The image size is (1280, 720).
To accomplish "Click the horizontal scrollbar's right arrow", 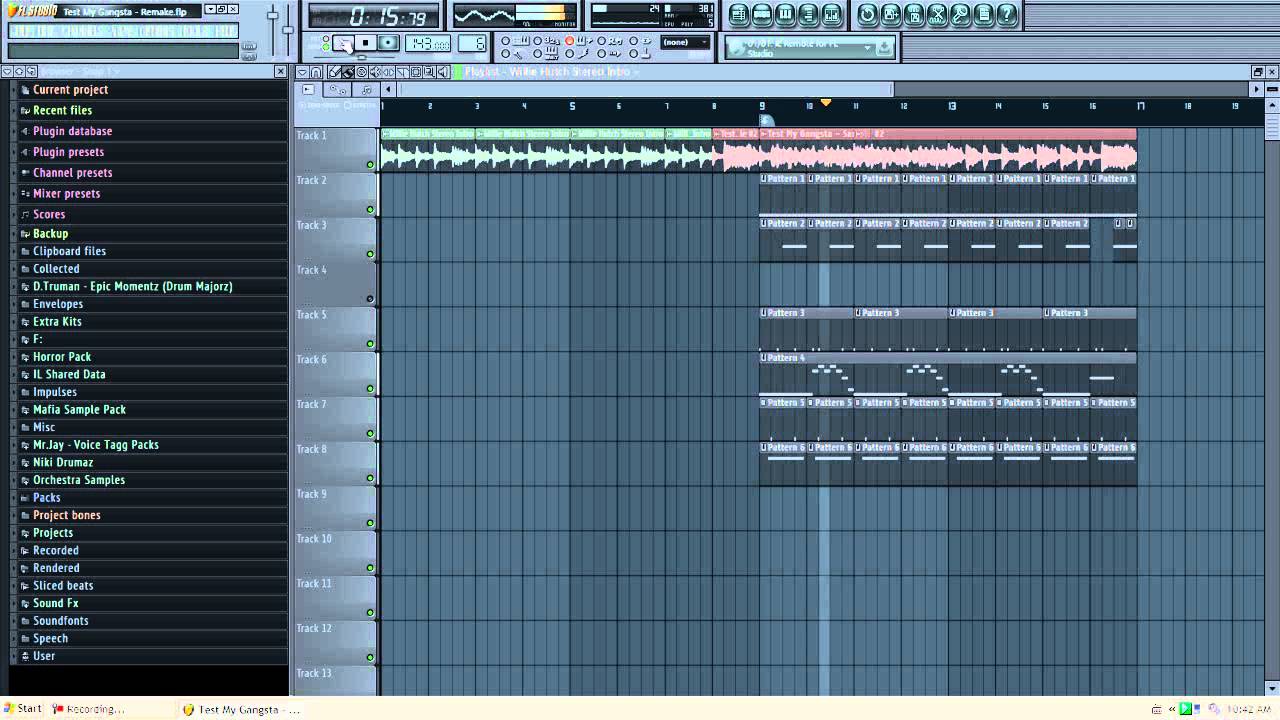I will tap(1256, 89).
